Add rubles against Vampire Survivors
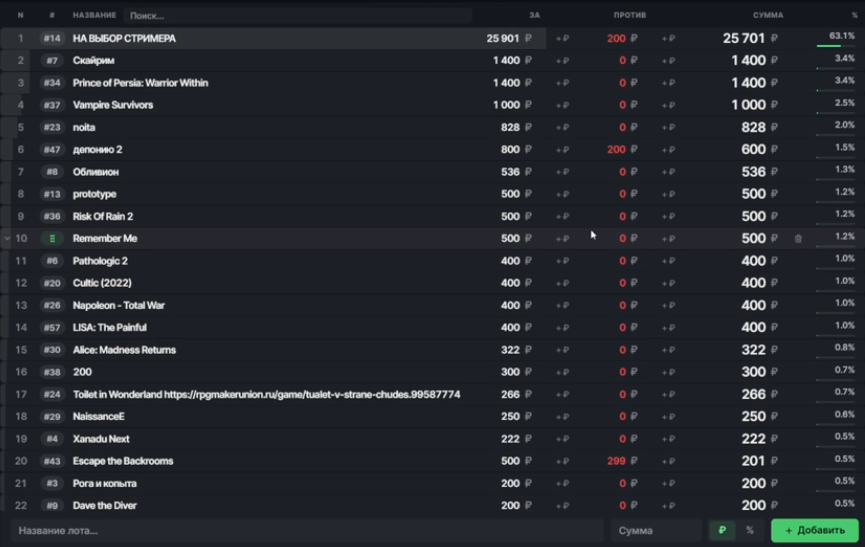Viewport: 865px width, 547px height. (x=668, y=105)
